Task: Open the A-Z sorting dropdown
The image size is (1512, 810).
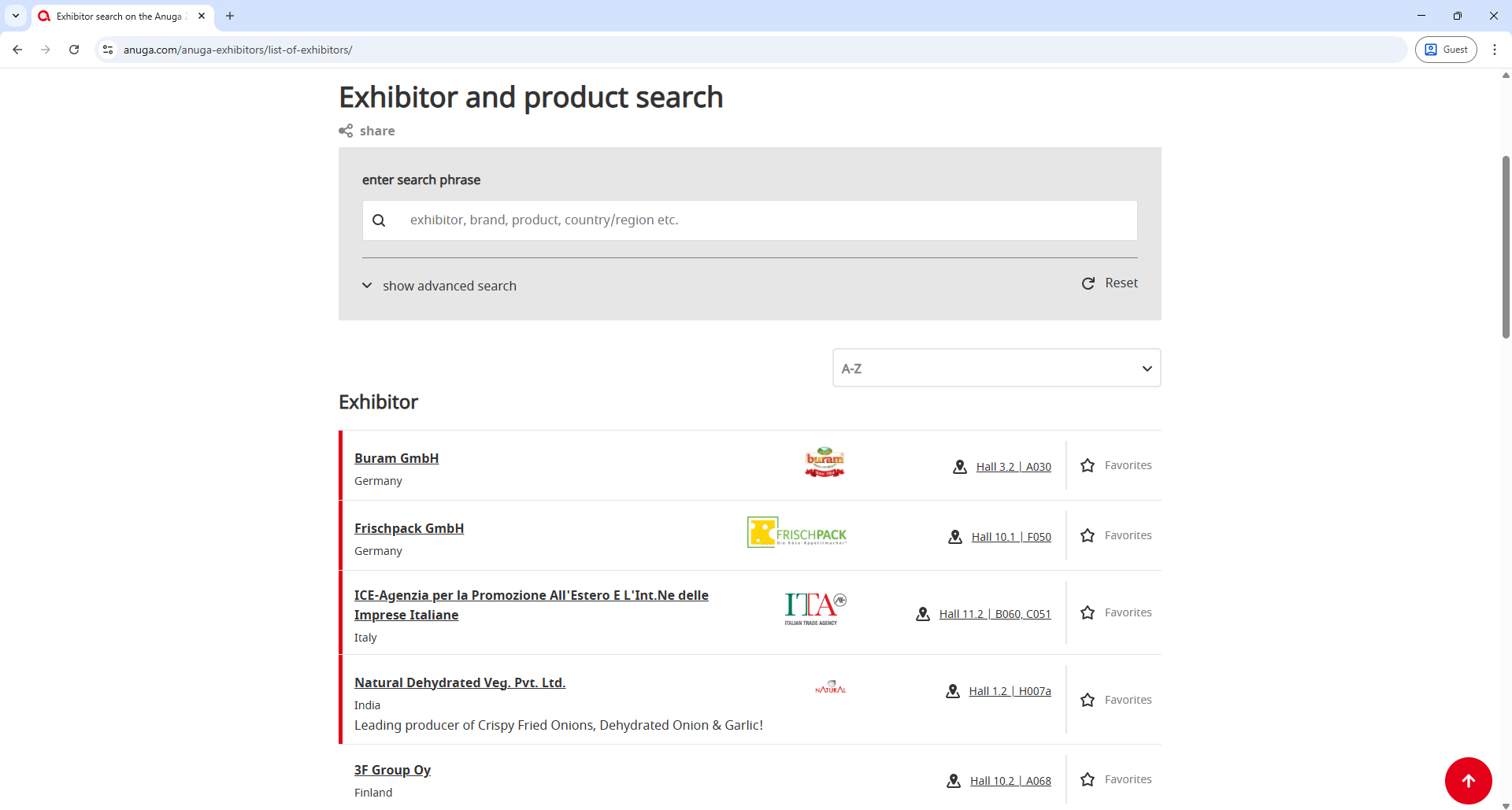Action: coord(996,368)
